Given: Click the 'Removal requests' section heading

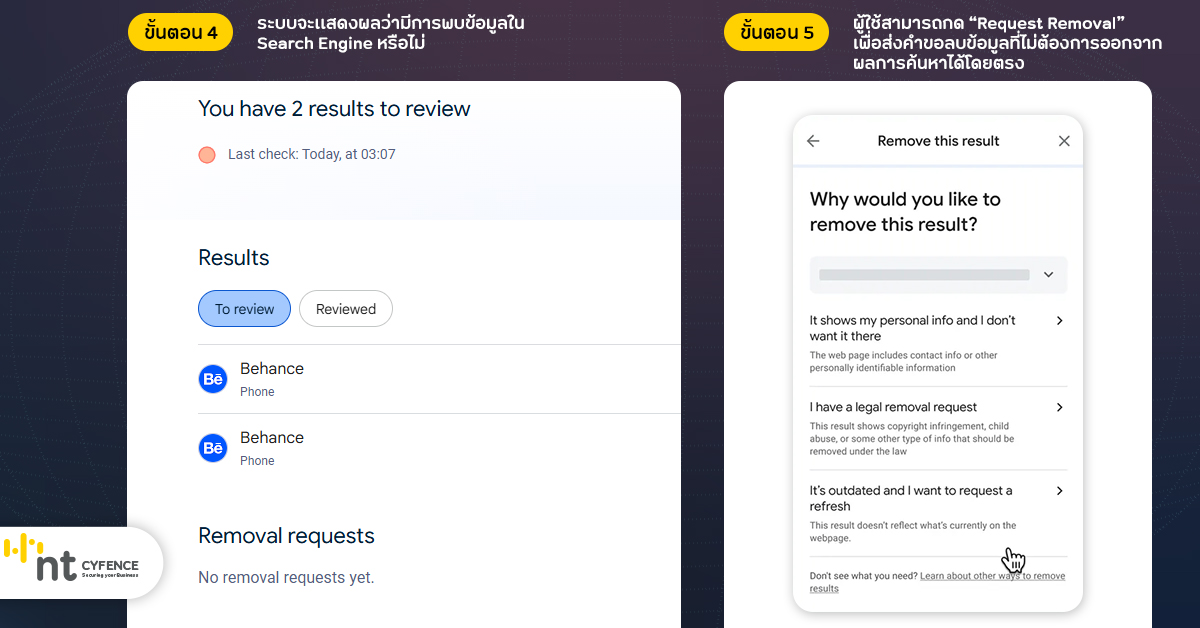Looking at the screenshot, I should [x=286, y=536].
